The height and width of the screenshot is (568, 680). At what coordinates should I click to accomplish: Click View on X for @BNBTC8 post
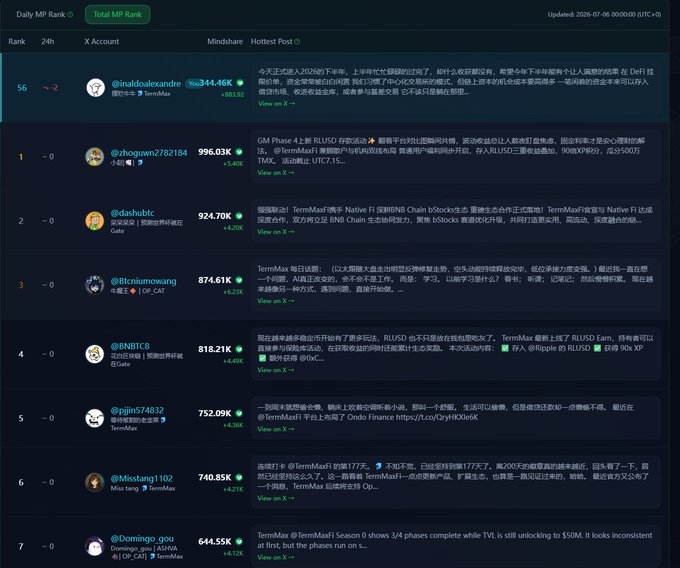coord(276,370)
